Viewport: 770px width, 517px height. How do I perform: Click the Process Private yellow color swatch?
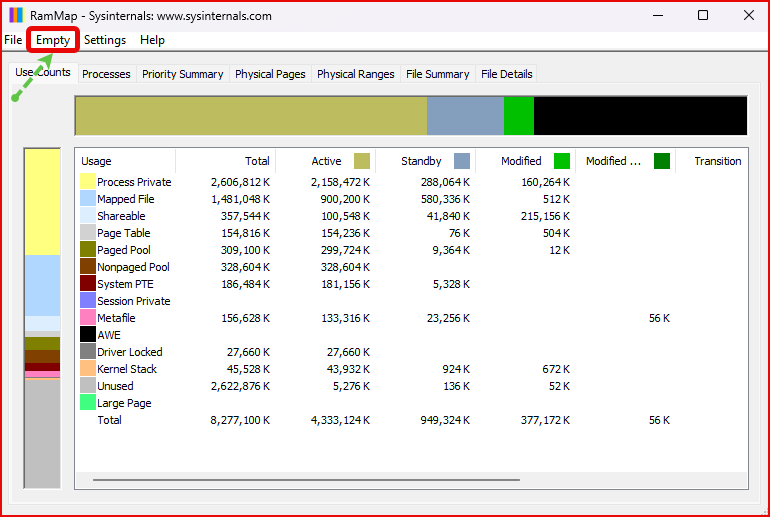pyautogui.click(x=88, y=182)
